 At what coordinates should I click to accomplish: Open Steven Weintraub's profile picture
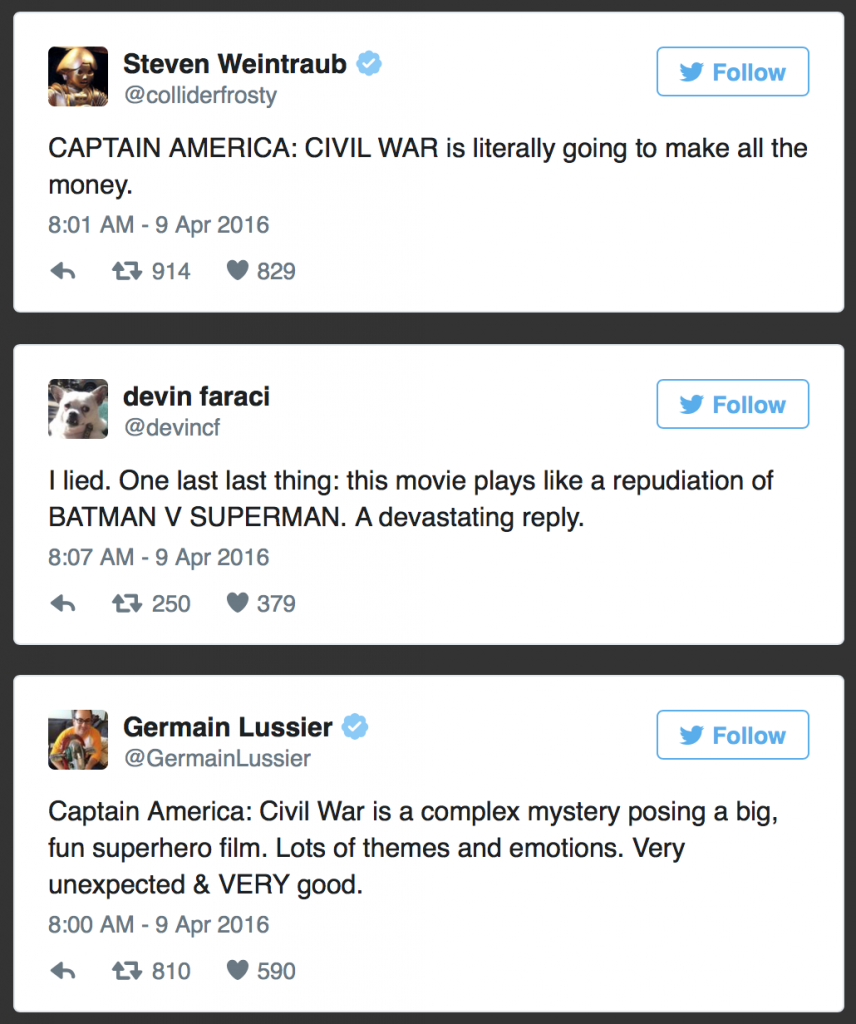[78, 76]
